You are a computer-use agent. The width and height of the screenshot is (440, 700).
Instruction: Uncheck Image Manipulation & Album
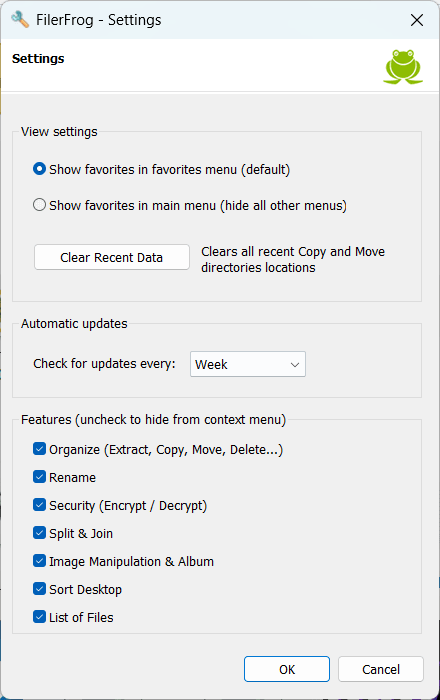[39, 561]
